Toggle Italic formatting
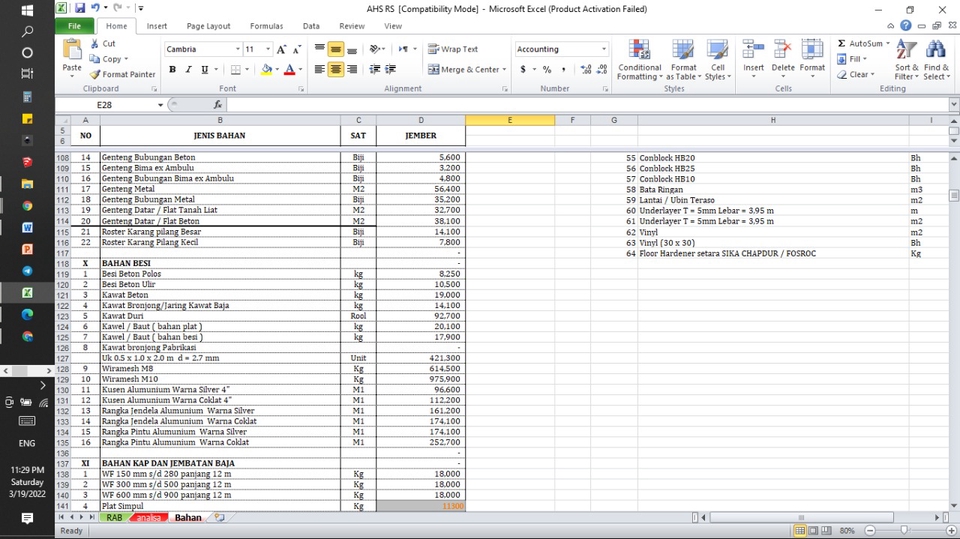This screenshot has width=960, height=539. coord(189,70)
